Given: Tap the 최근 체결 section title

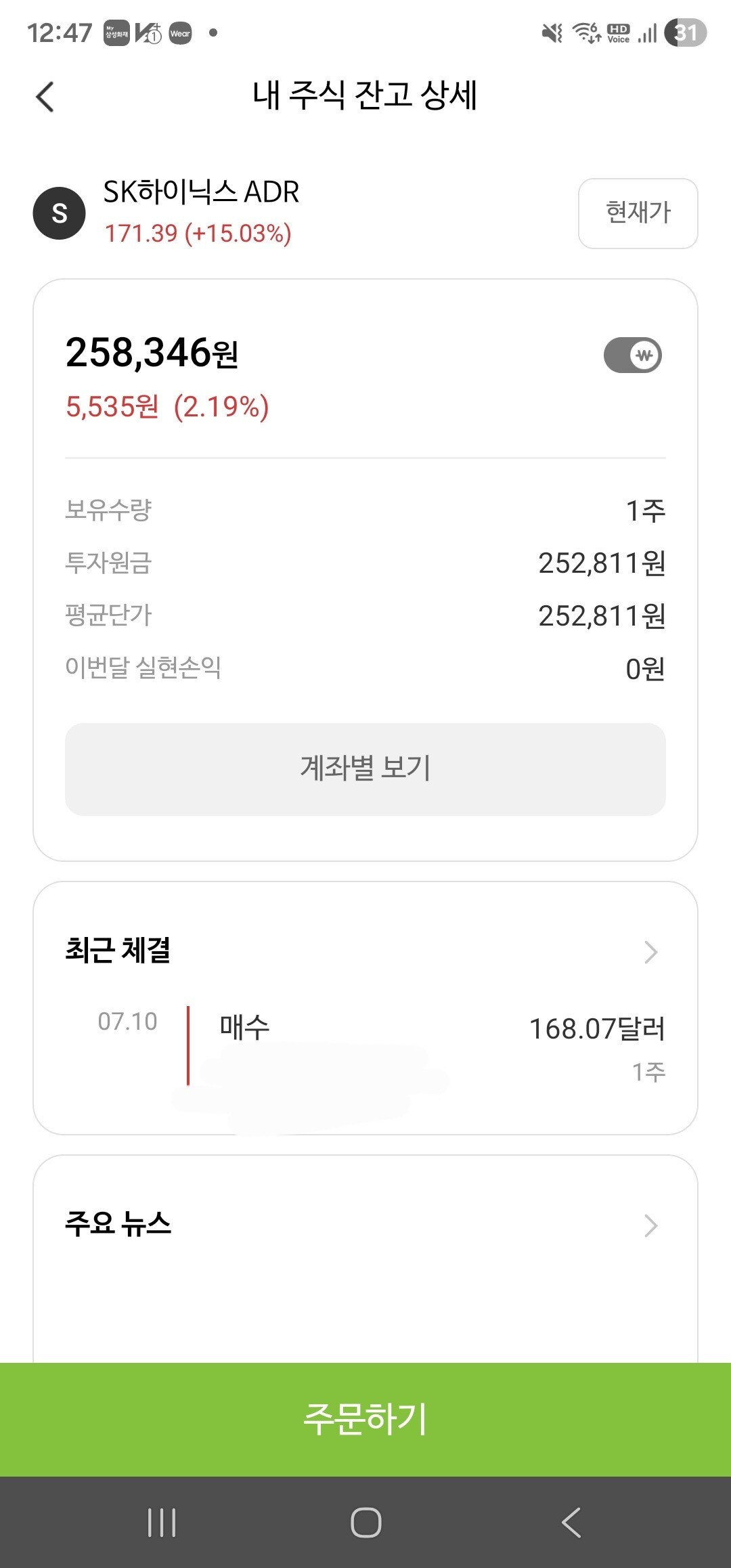Looking at the screenshot, I should pos(118,950).
